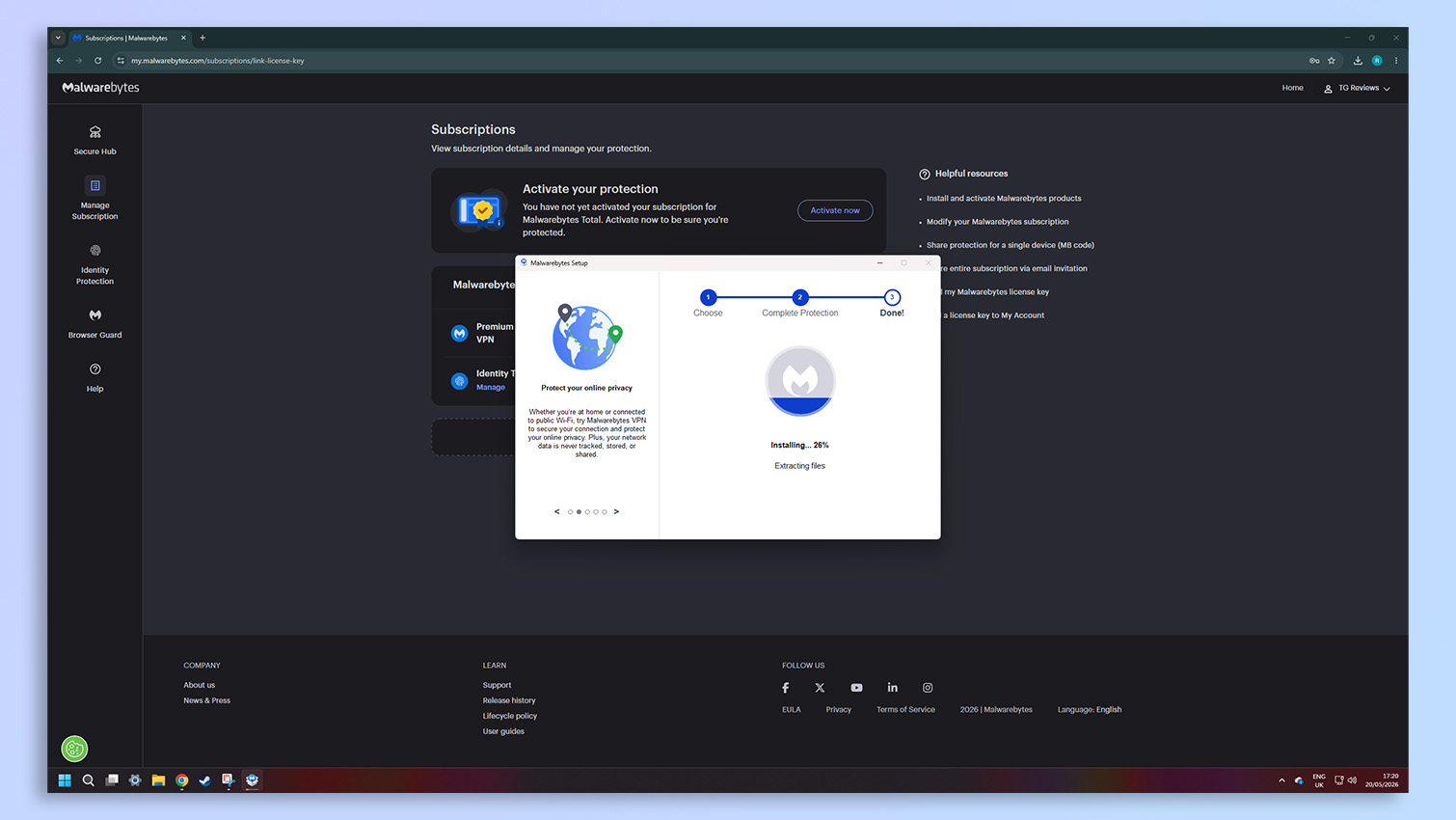
Task: Open Install and activate Malwarebytes products link
Action: [x=1004, y=198]
